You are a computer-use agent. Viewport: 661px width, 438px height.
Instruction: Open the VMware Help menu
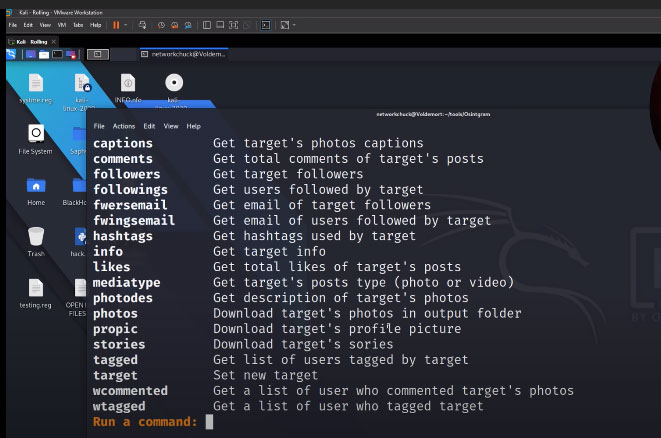96,25
